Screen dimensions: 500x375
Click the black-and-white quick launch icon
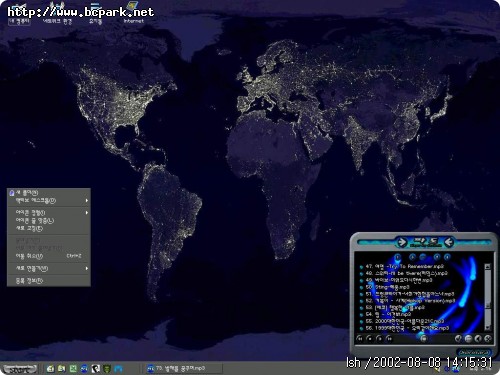click(x=96, y=369)
